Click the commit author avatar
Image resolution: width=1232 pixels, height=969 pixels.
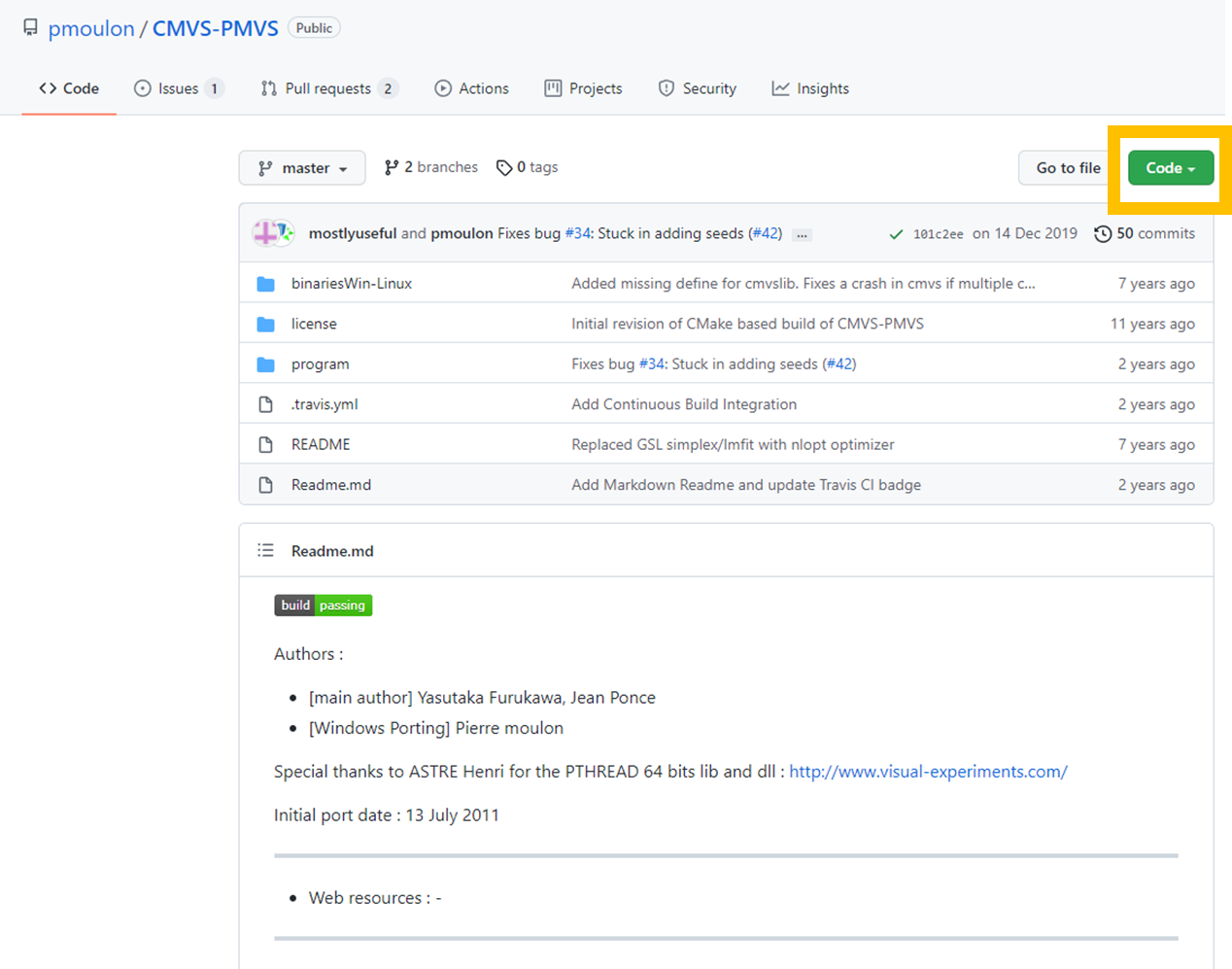tap(273, 233)
